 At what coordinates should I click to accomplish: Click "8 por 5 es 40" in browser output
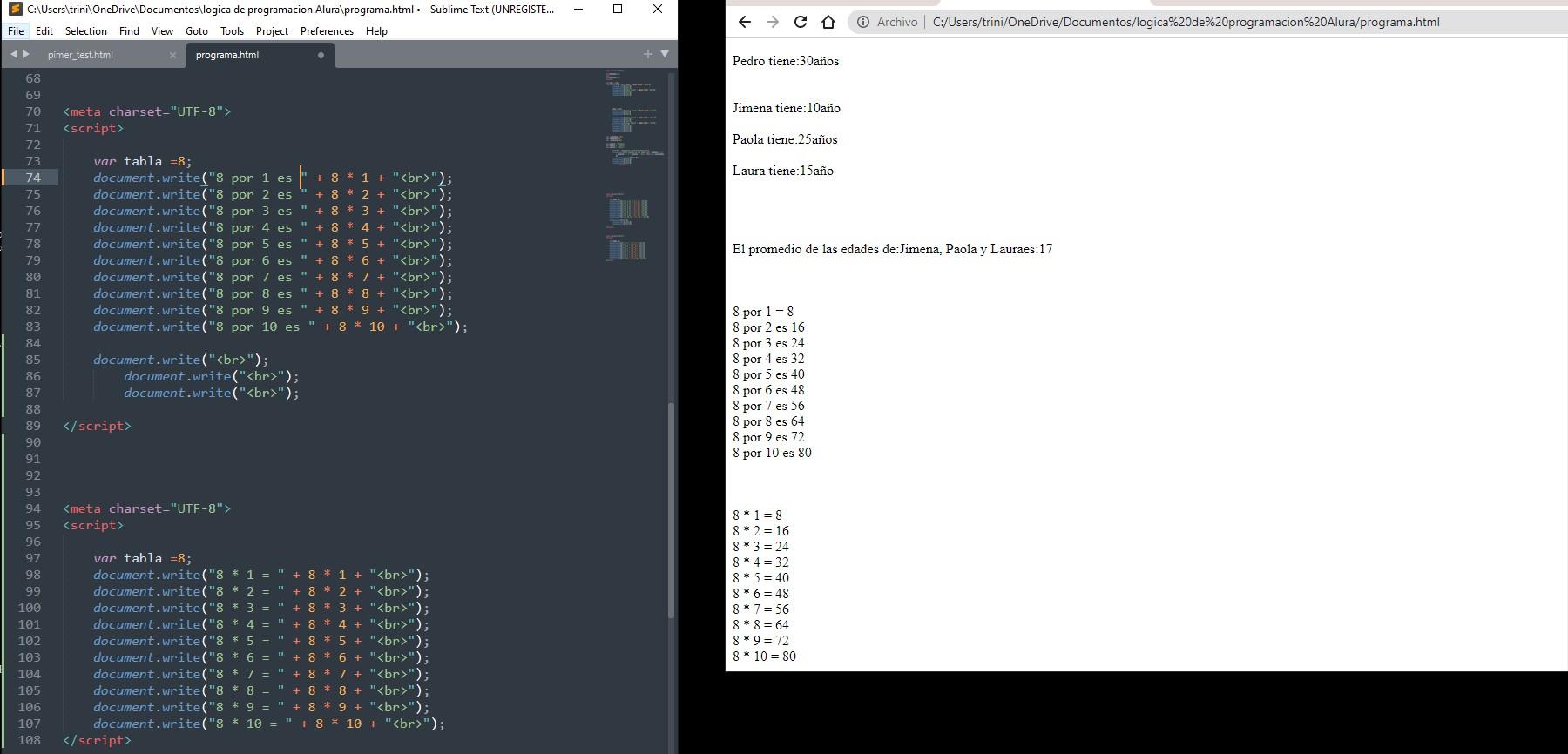click(768, 374)
